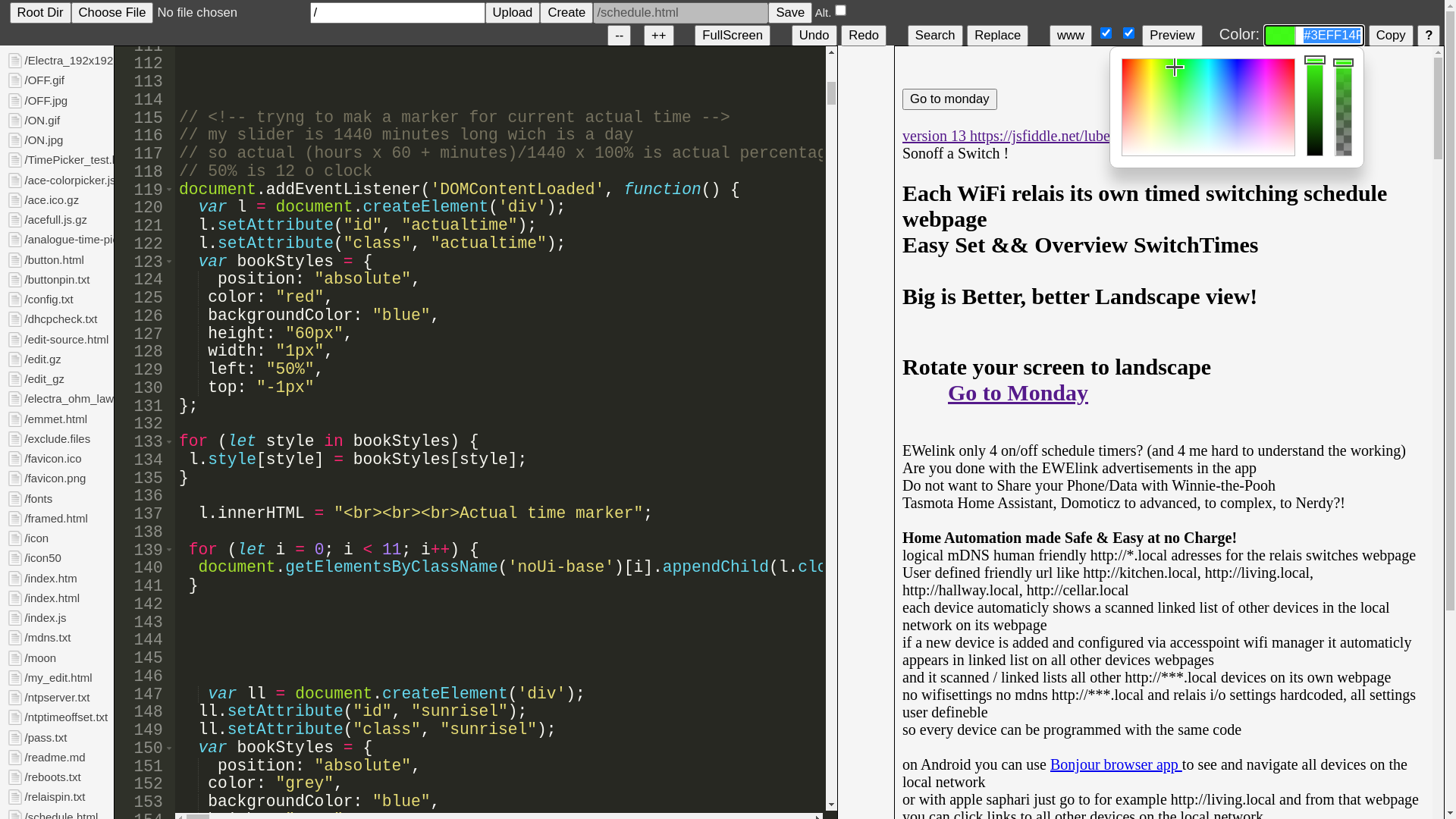Click the question mark help button
This screenshot has height=819, width=1456.
click(1428, 36)
